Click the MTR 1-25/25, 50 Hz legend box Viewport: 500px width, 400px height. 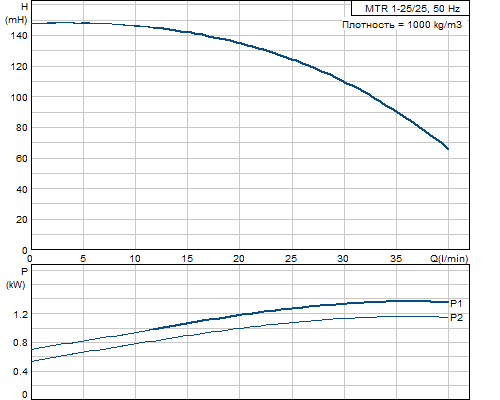(410, 8)
